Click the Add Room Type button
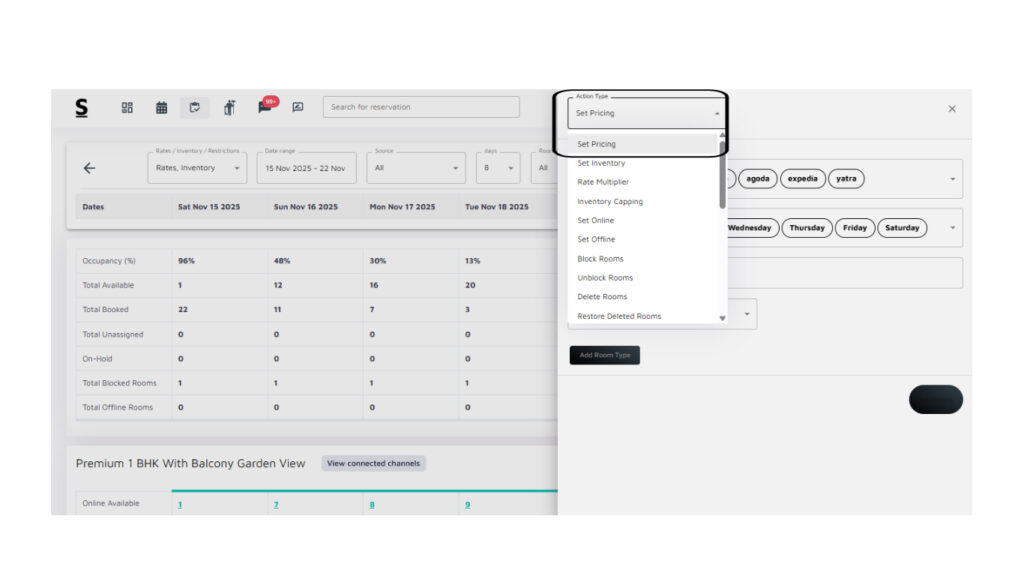 604,355
